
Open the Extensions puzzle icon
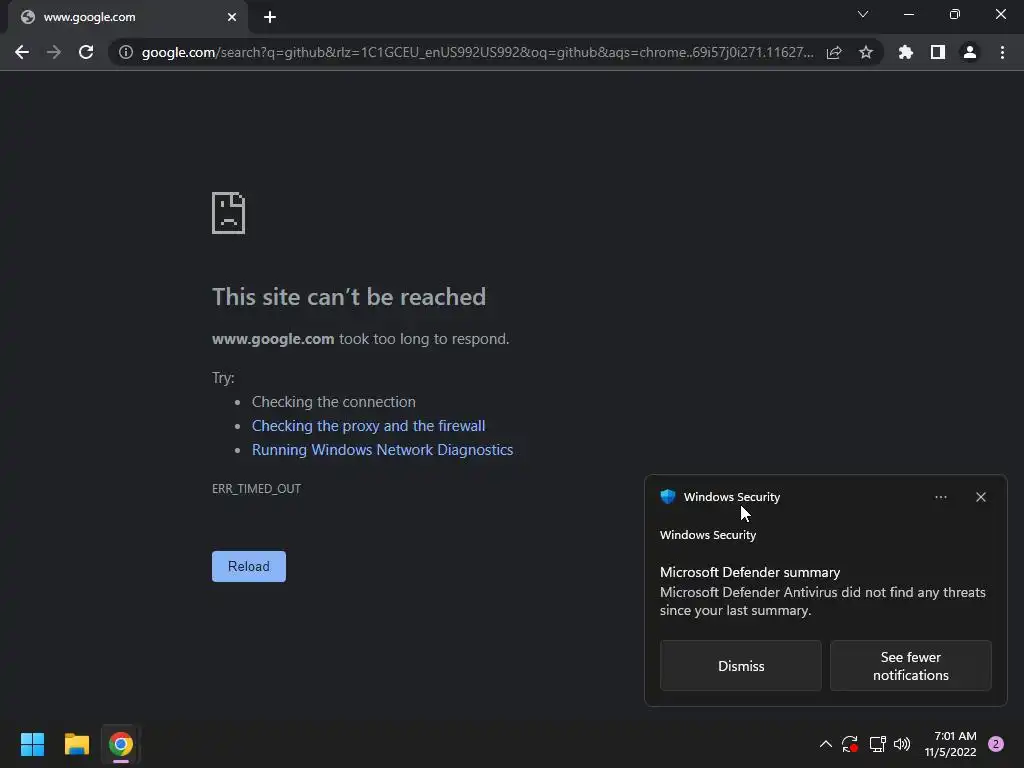[x=906, y=52]
